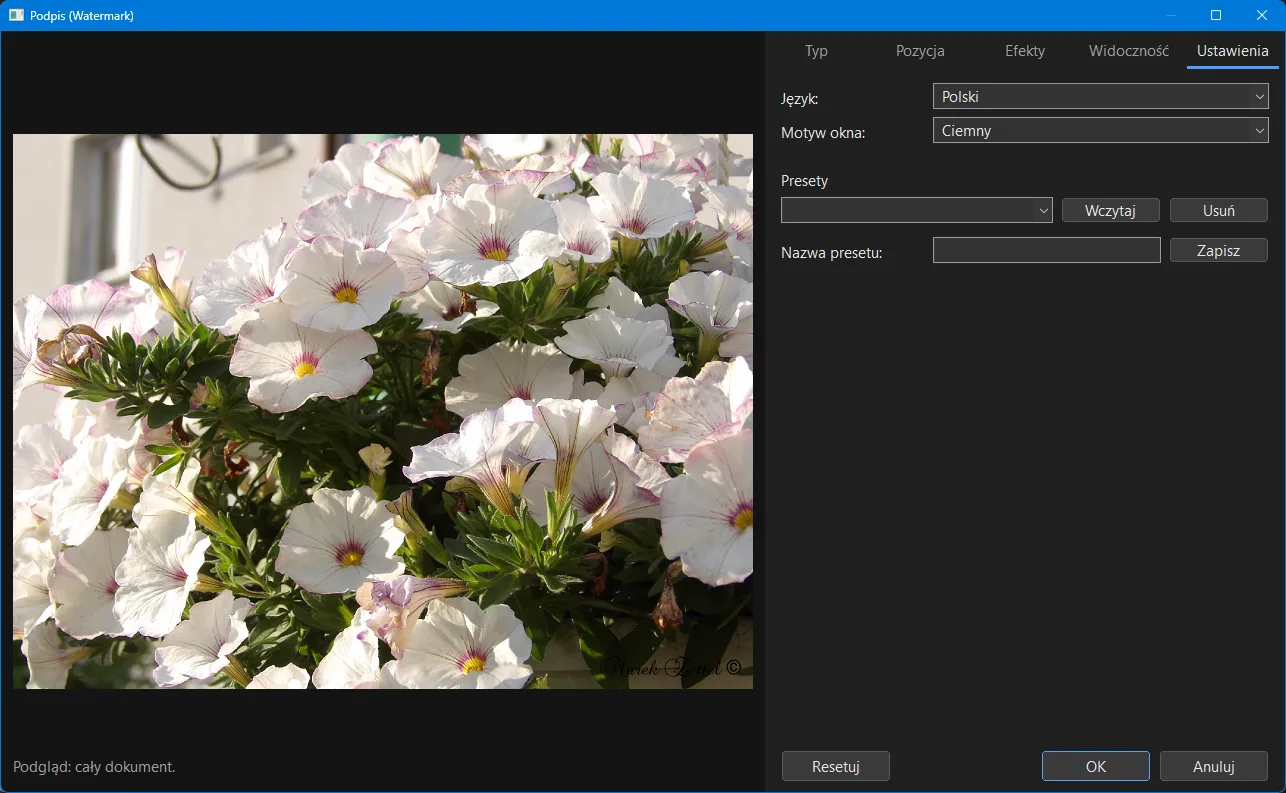
Task: Open the Typ tab
Action: point(816,51)
